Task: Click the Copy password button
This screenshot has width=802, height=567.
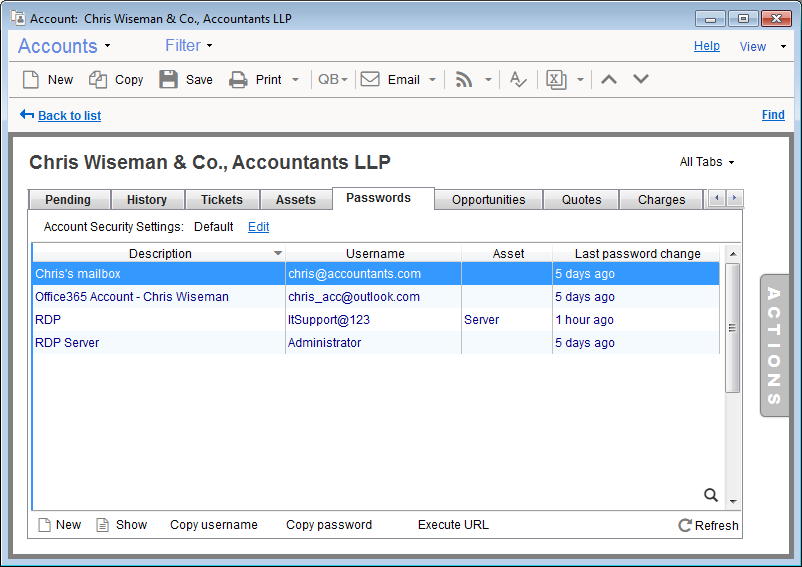Action: [x=329, y=525]
